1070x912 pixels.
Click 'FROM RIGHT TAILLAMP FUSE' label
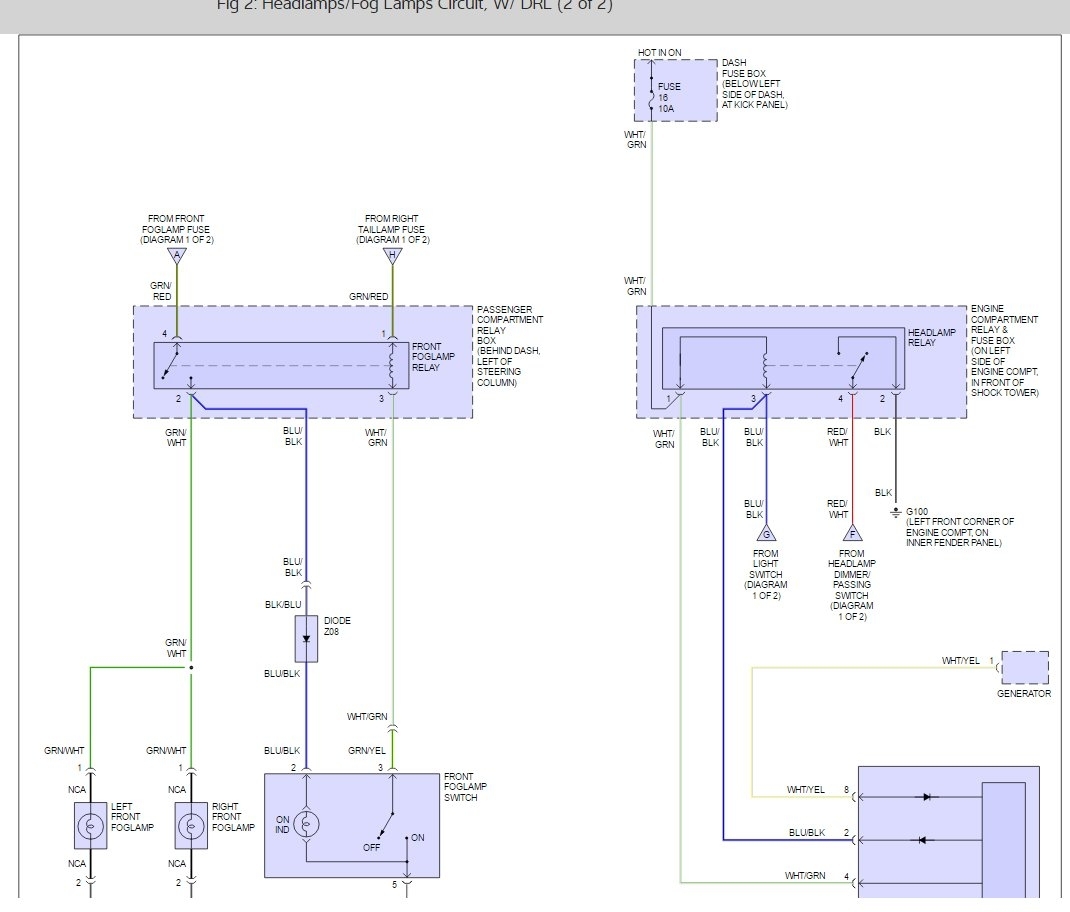tap(392, 229)
